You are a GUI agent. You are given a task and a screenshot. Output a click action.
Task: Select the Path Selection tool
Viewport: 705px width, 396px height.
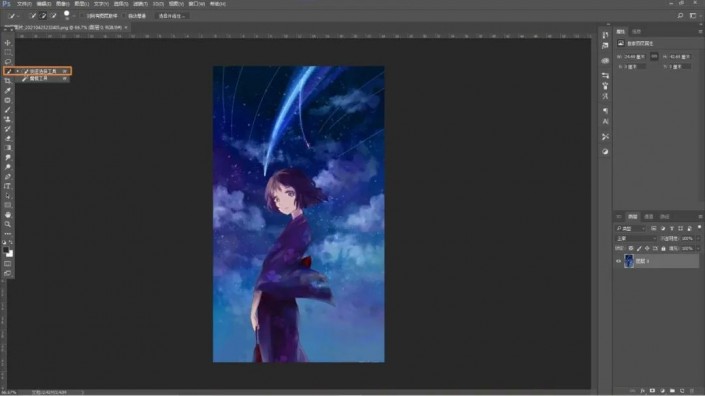click(8, 196)
